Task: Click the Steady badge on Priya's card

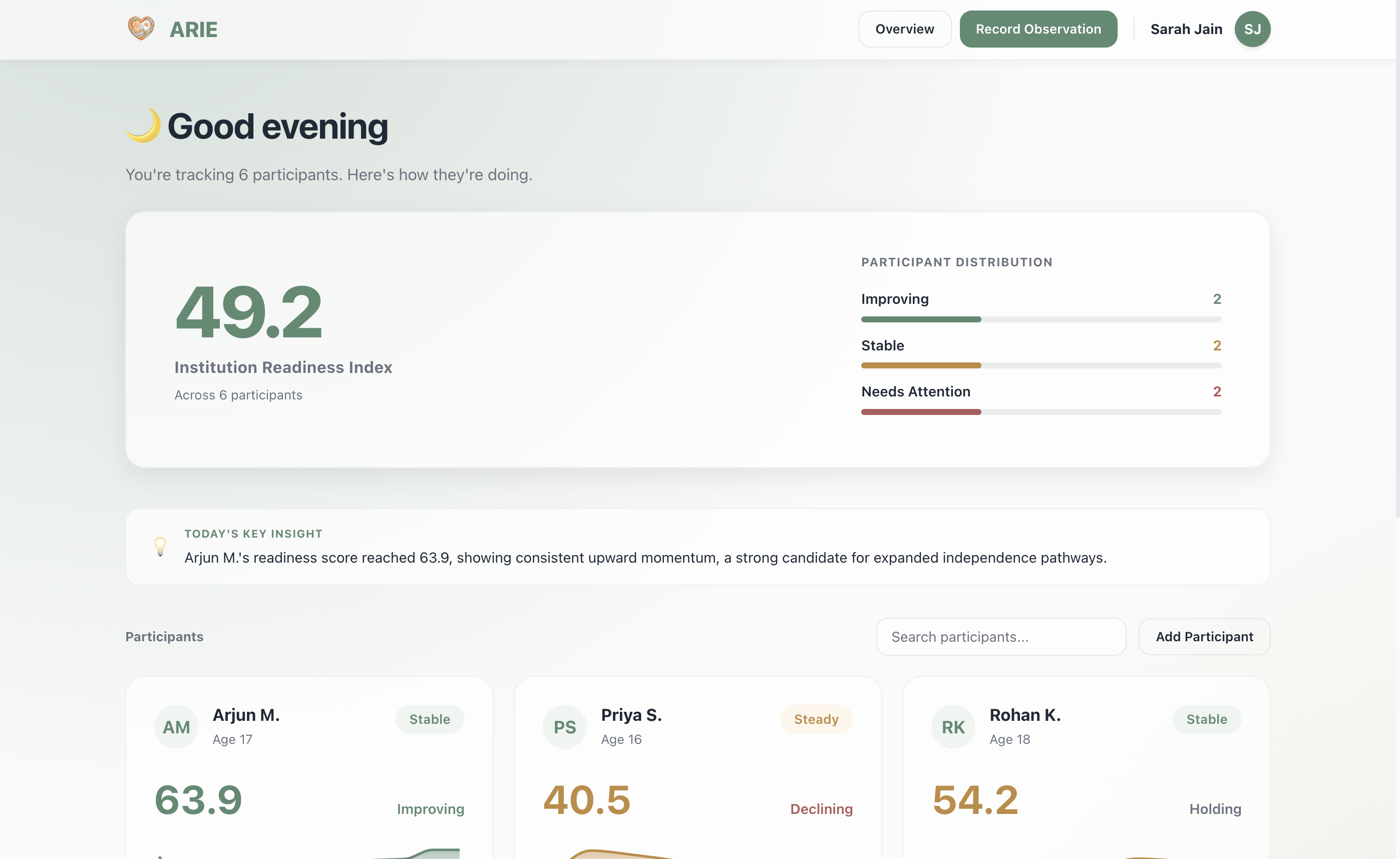Action: 816,719
